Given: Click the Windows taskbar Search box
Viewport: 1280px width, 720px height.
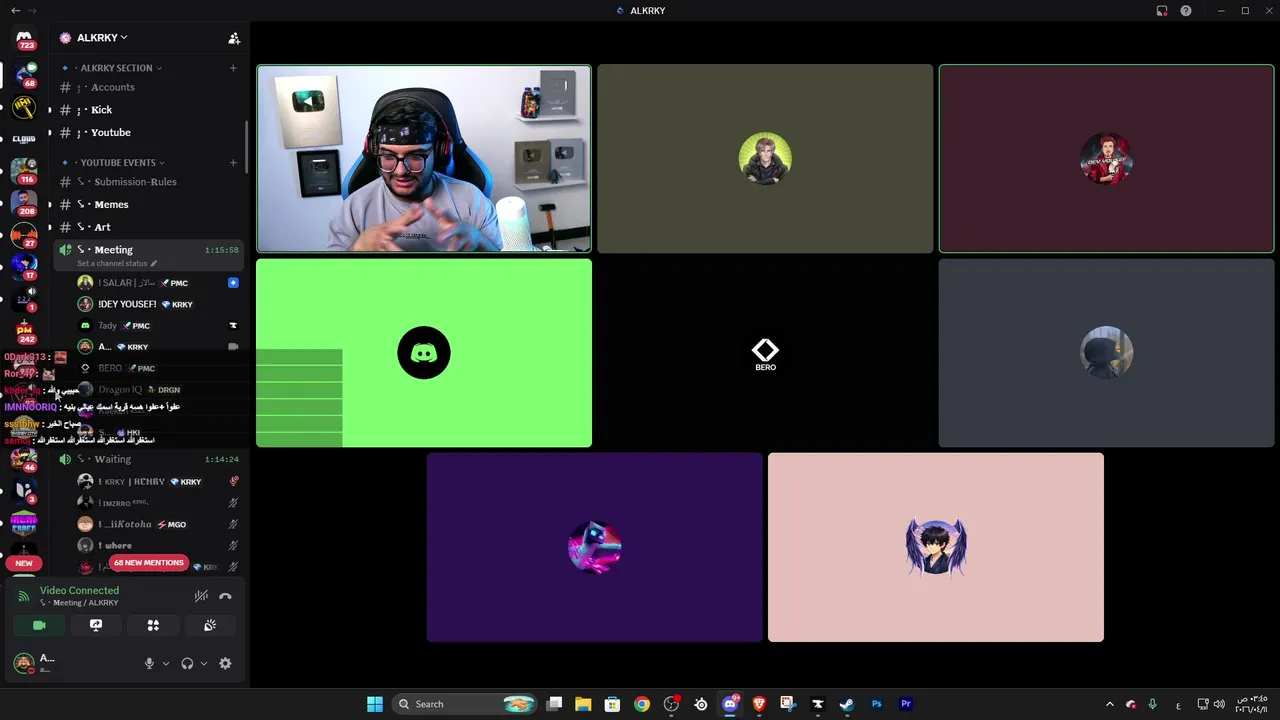Looking at the screenshot, I should [465, 704].
